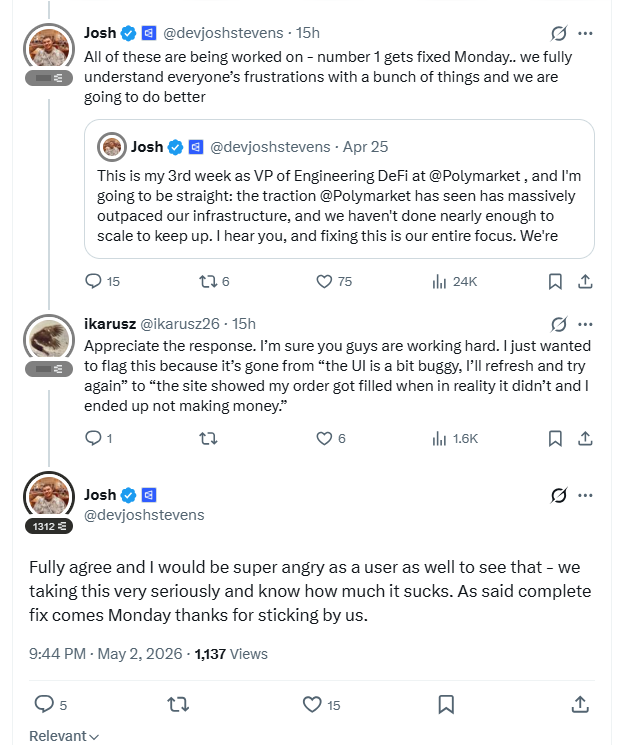639x745 pixels.
Task: Open Grok icon on ikarusz's tweet
Action: (559, 324)
